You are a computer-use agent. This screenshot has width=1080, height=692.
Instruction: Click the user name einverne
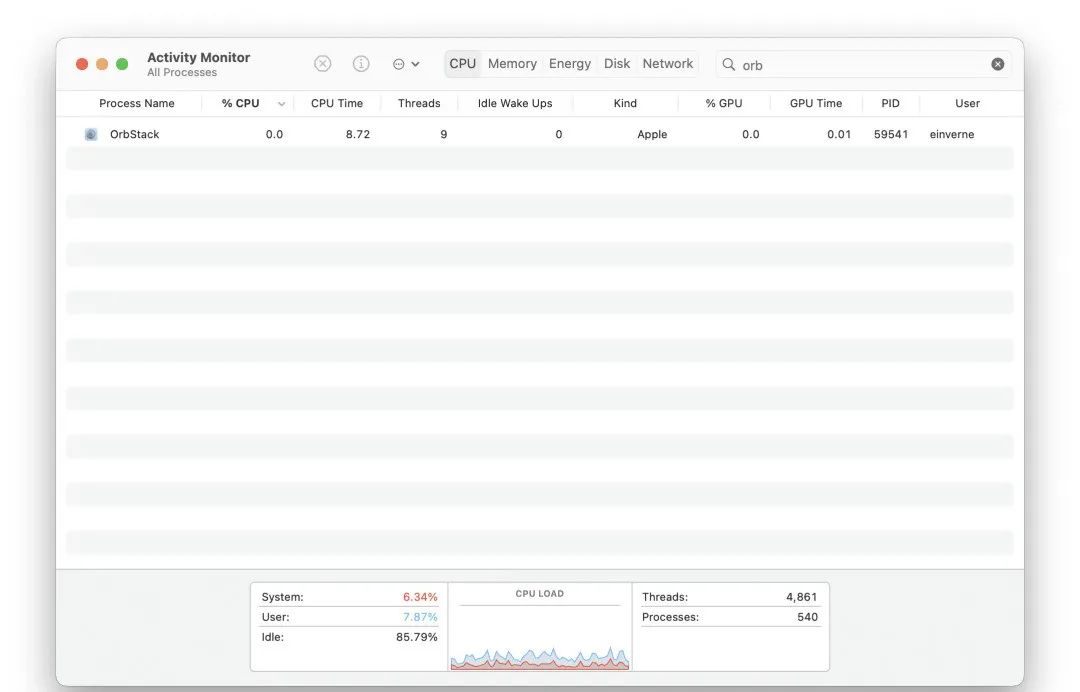pyautogui.click(x=952, y=134)
